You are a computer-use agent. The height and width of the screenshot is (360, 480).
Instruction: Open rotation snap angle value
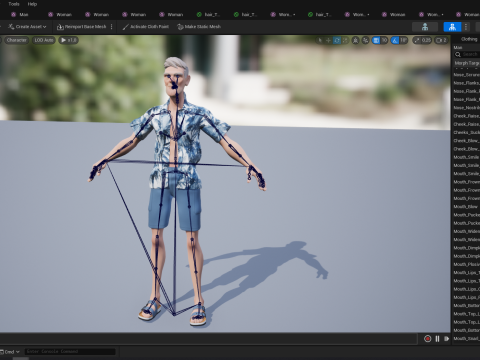pyautogui.click(x=403, y=40)
